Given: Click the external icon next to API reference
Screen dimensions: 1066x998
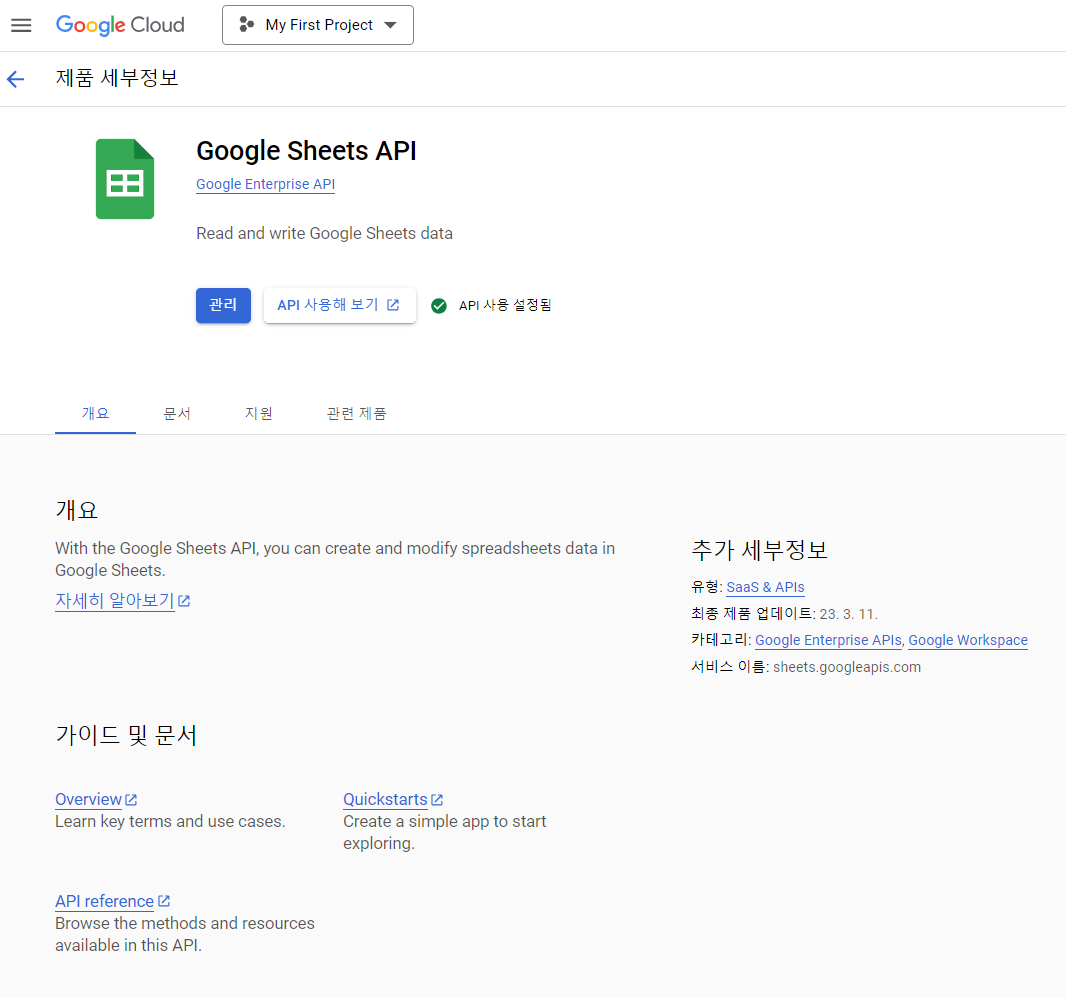Looking at the screenshot, I should (164, 901).
